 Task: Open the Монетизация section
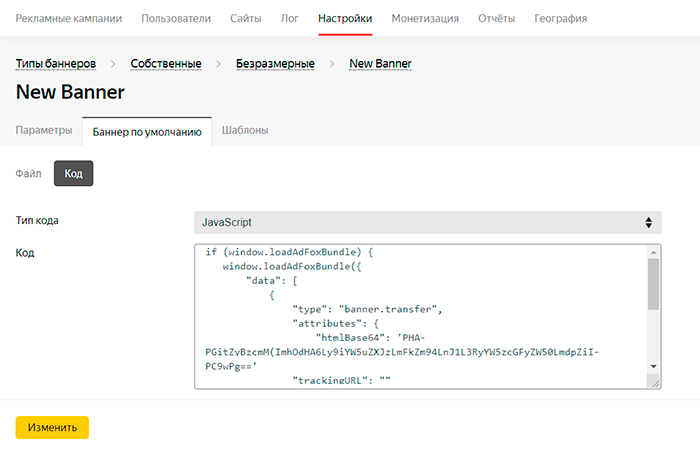[425, 18]
